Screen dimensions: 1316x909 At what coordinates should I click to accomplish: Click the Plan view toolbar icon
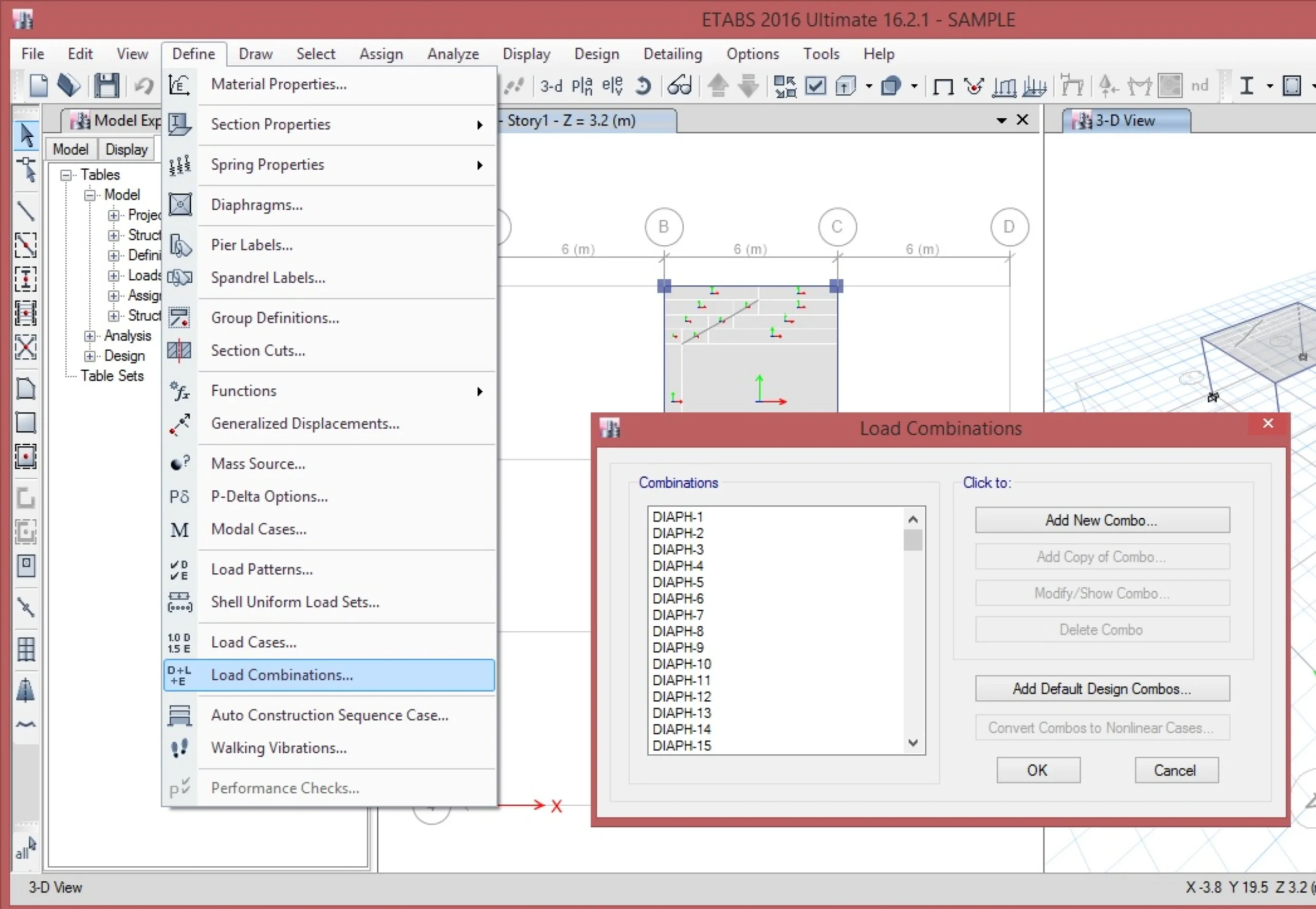point(582,86)
